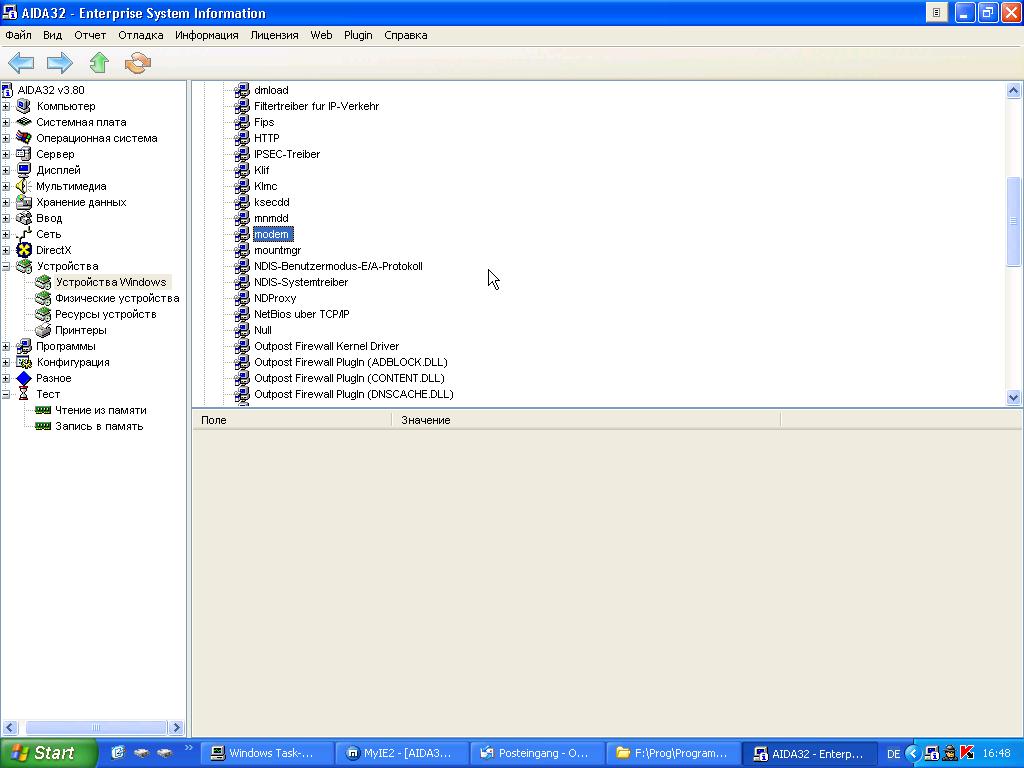This screenshot has width=1024, height=768.
Task: Expand the Программы tree node
Action: [6, 346]
